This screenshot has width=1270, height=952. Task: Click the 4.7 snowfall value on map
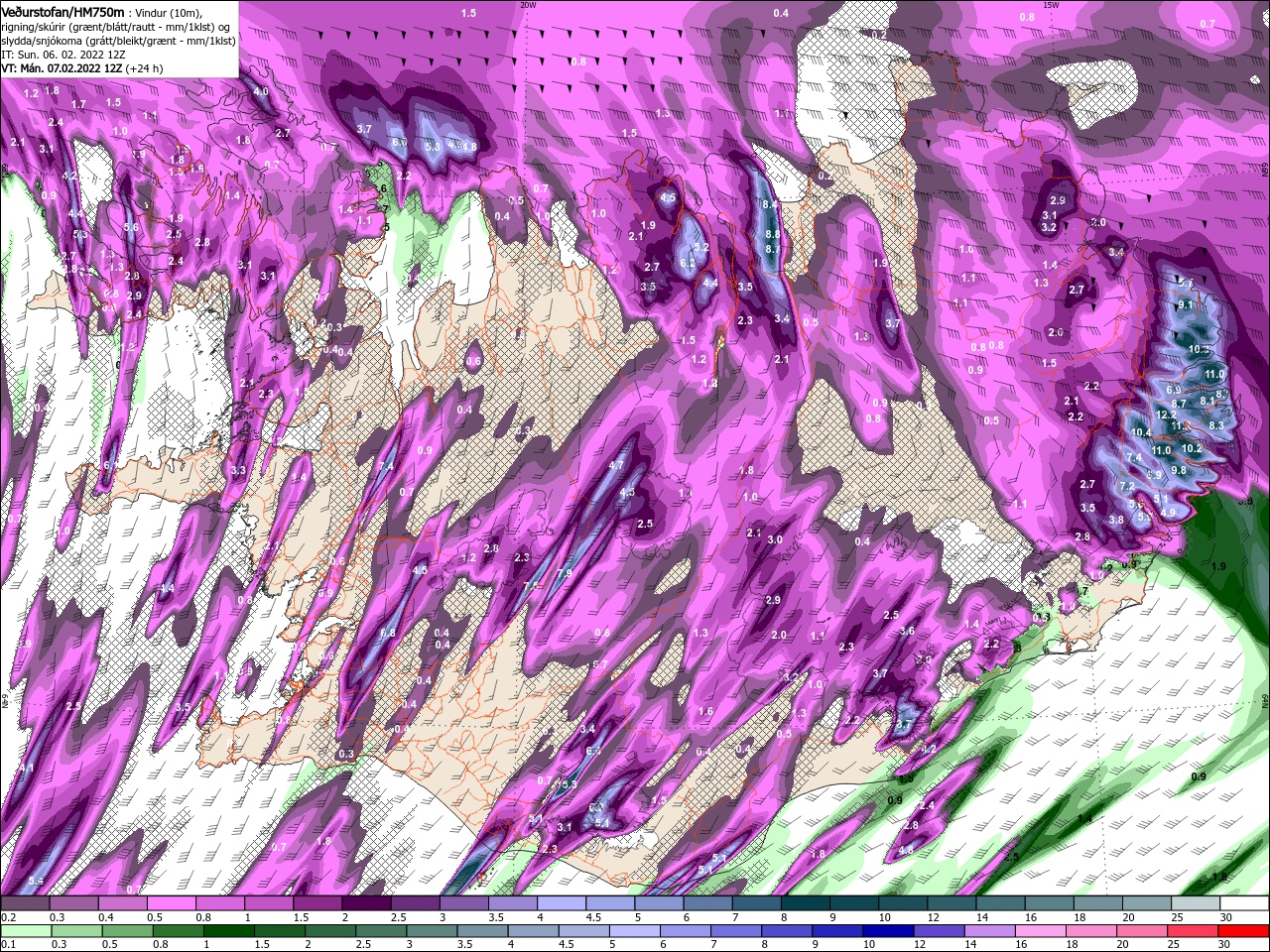616,465
